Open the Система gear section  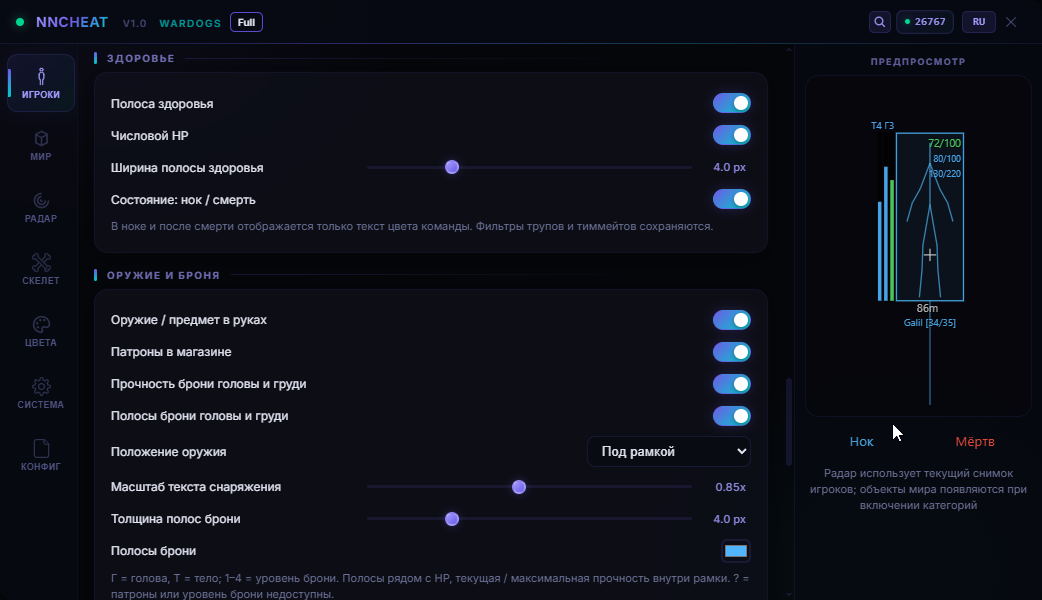[x=41, y=393]
